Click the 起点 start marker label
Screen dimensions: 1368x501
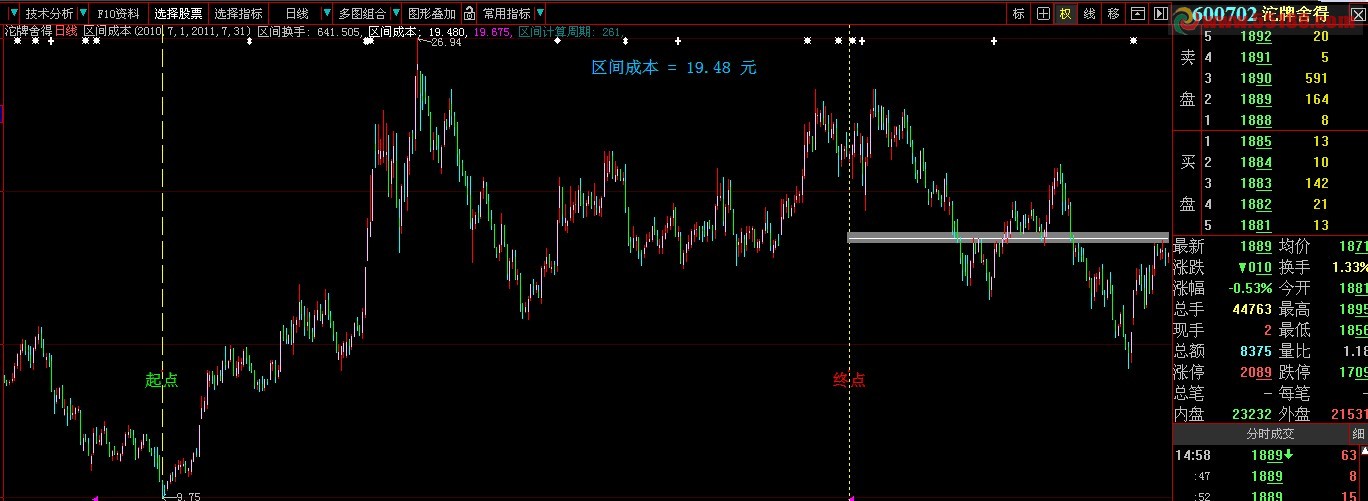[x=161, y=380]
